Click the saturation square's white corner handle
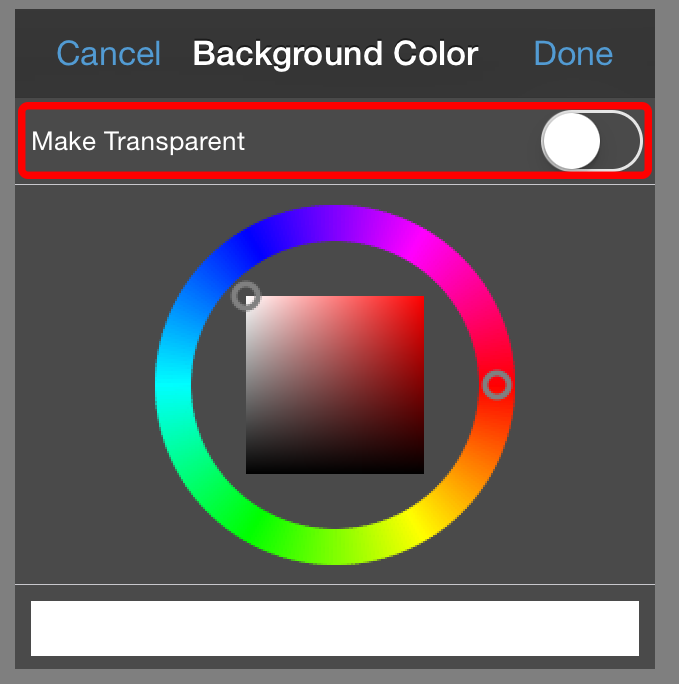Viewport: 679px width, 684px height. 246,296
